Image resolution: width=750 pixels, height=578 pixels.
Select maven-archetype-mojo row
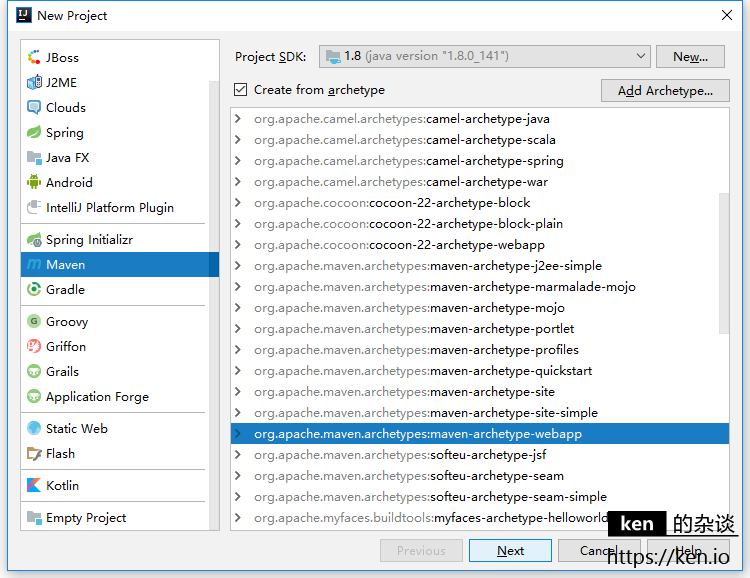(x=479, y=308)
